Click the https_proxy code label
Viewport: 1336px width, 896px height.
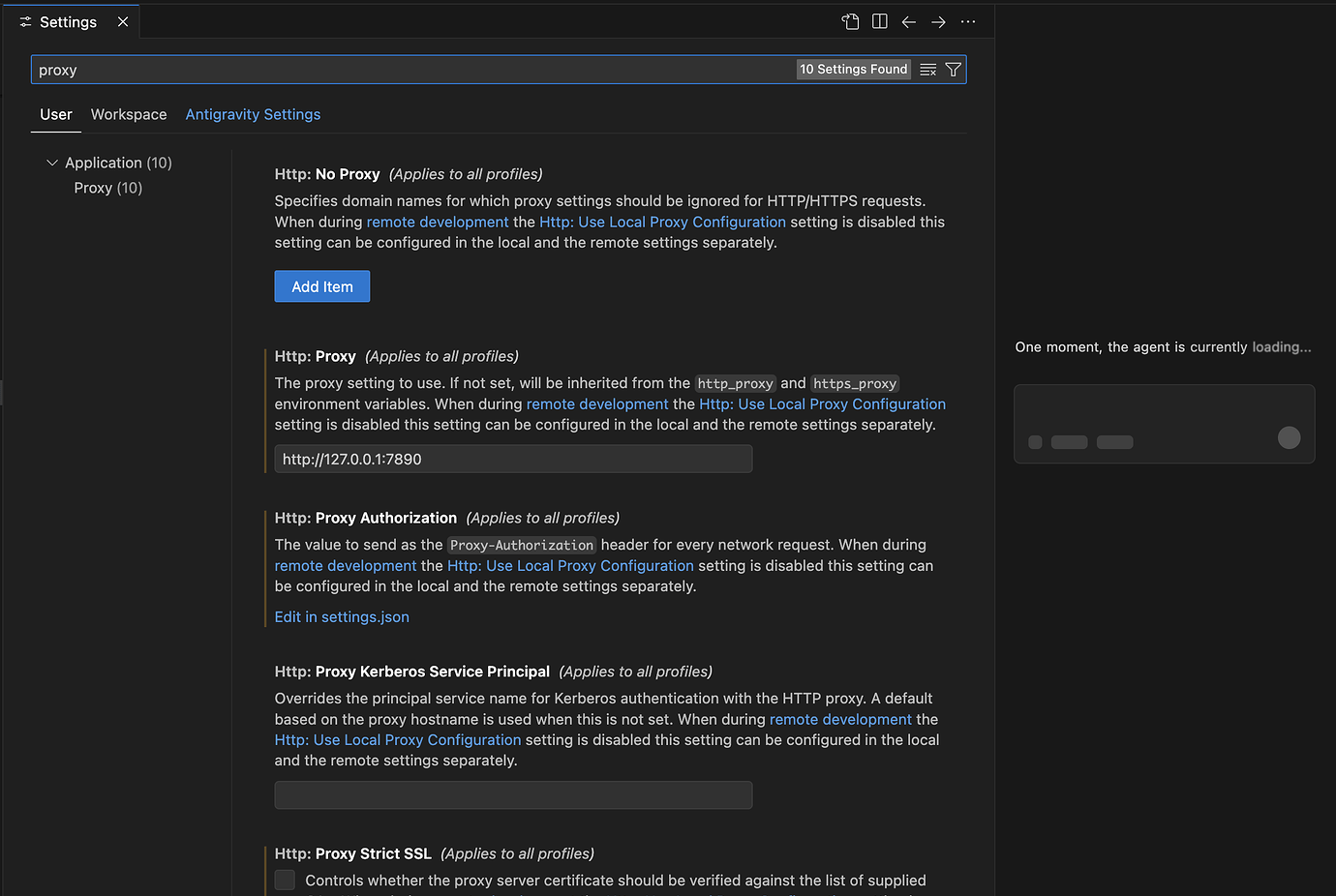click(x=855, y=383)
